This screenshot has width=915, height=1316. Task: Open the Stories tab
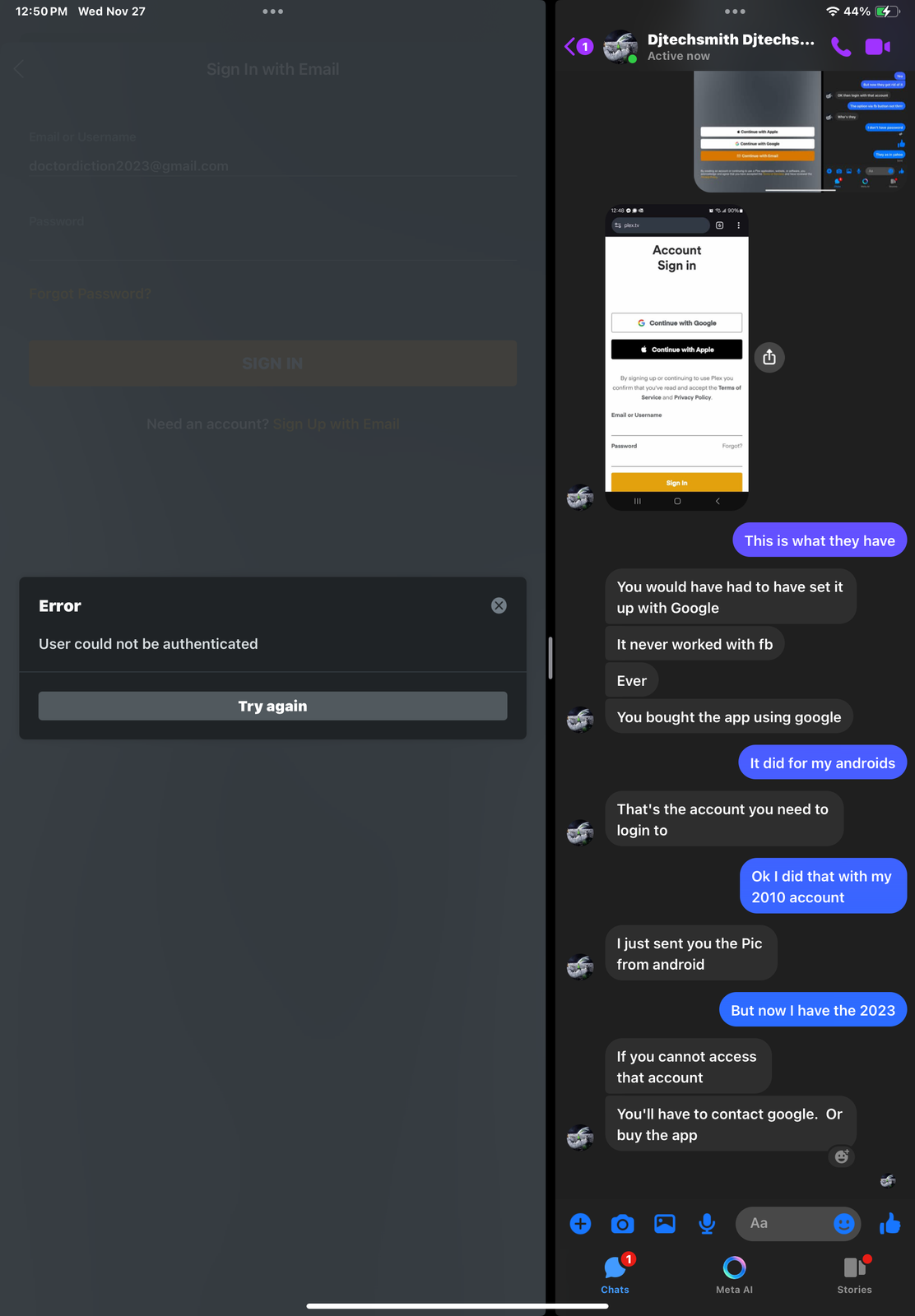(854, 1275)
